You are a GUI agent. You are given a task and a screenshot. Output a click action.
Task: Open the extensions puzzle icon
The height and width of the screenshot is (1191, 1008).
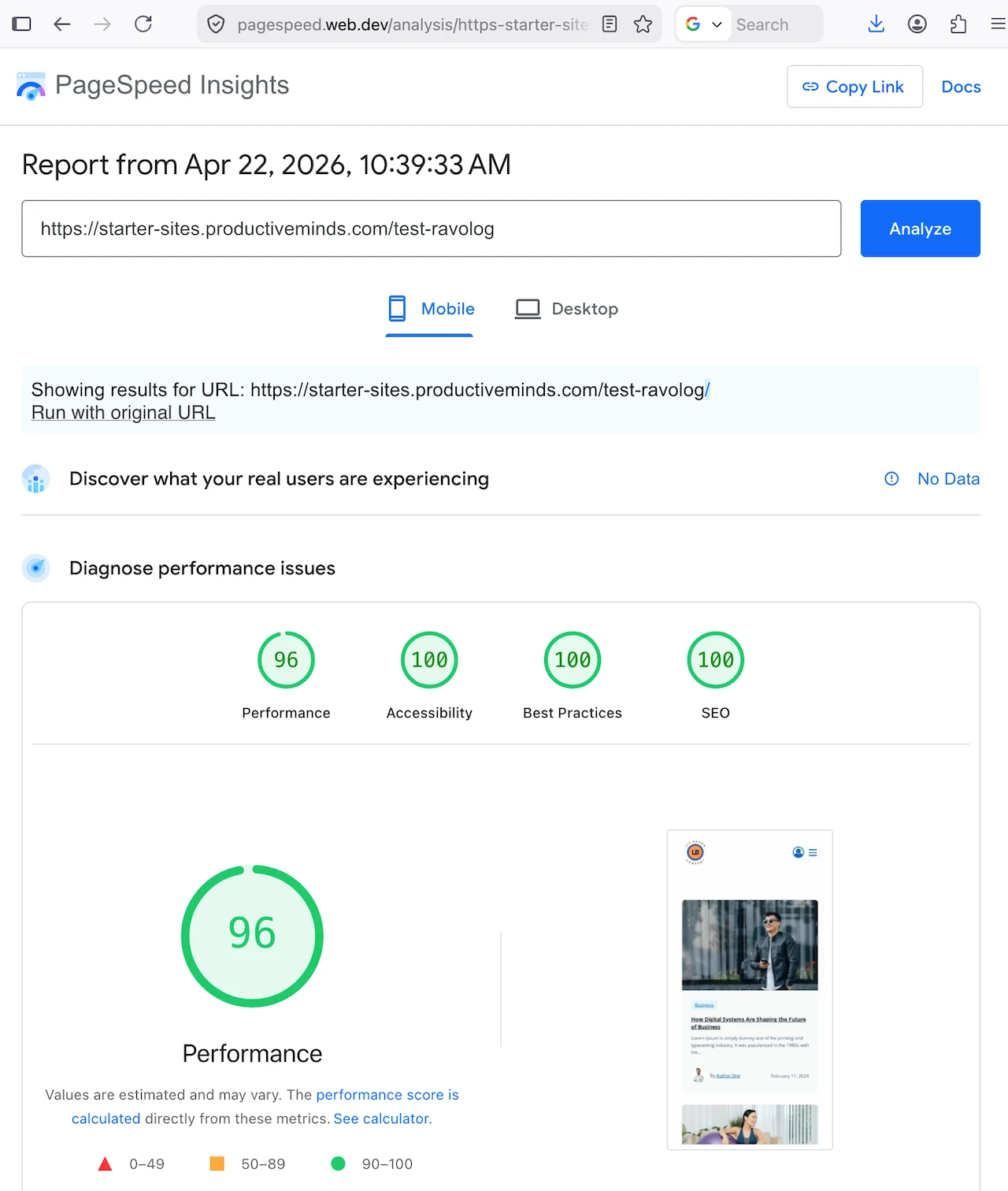[958, 24]
